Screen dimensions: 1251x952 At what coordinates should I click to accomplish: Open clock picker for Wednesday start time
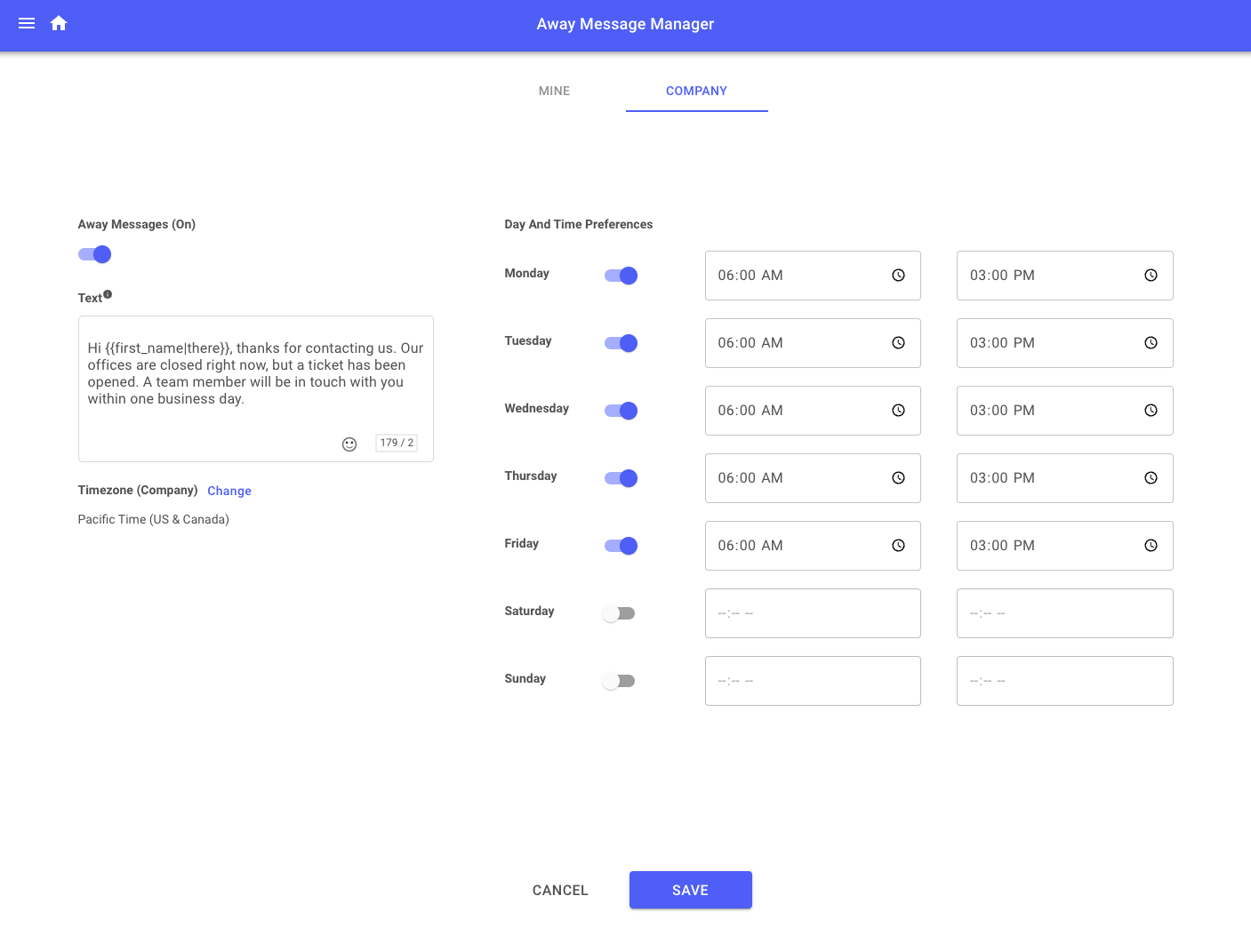click(x=898, y=411)
